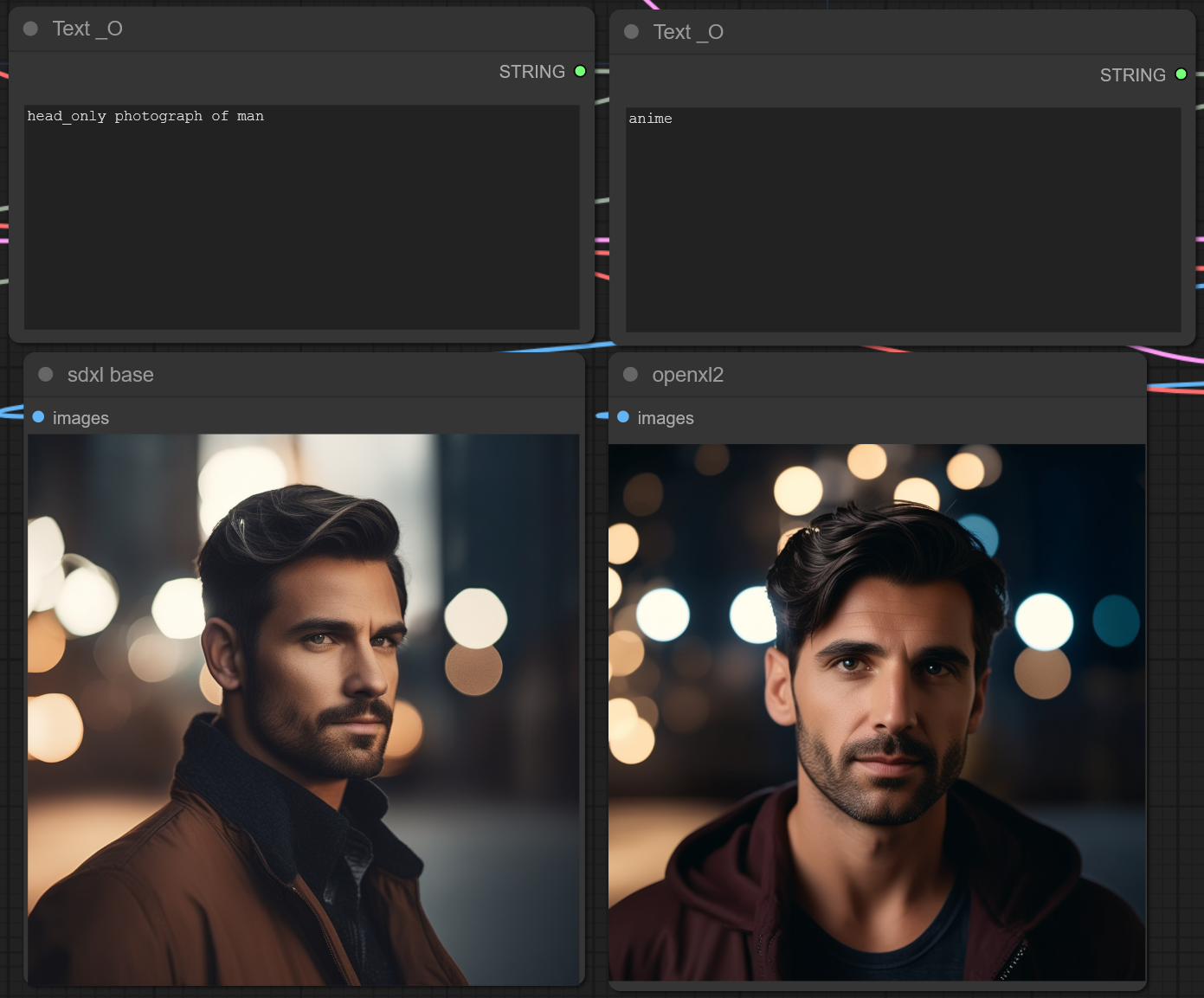Click green STRING output port of anime node
Screen dimensions: 1204x998
pos(1181,75)
